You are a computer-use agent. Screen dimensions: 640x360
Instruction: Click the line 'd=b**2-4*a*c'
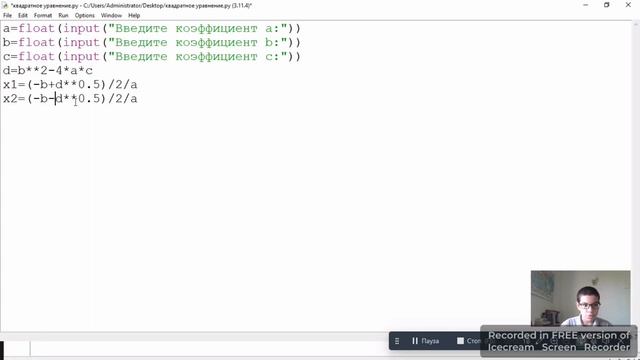(48, 71)
